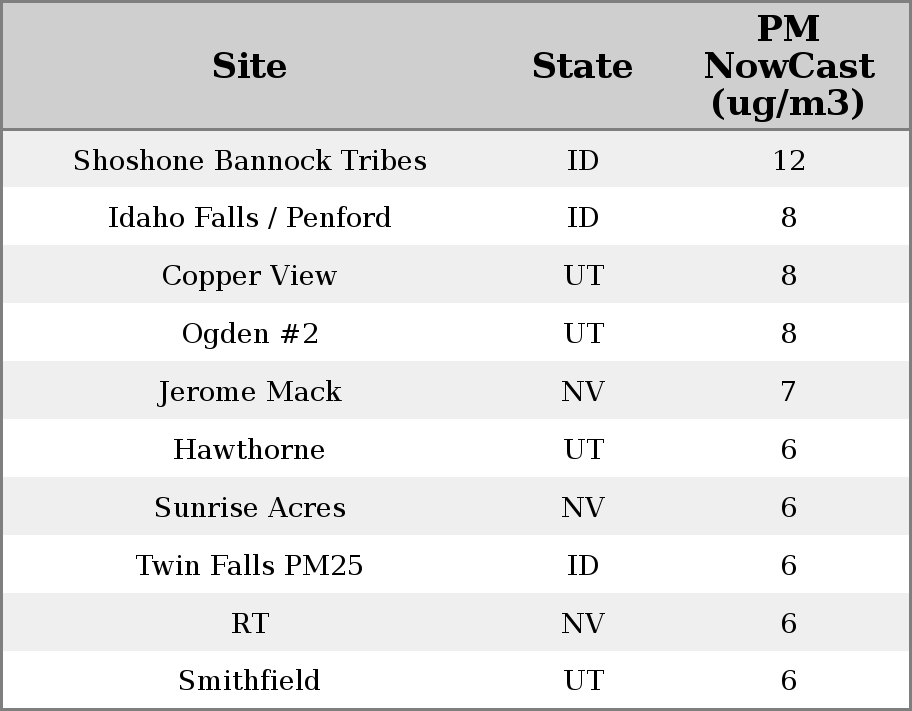
Task: Click the State column header
Action: click(582, 66)
